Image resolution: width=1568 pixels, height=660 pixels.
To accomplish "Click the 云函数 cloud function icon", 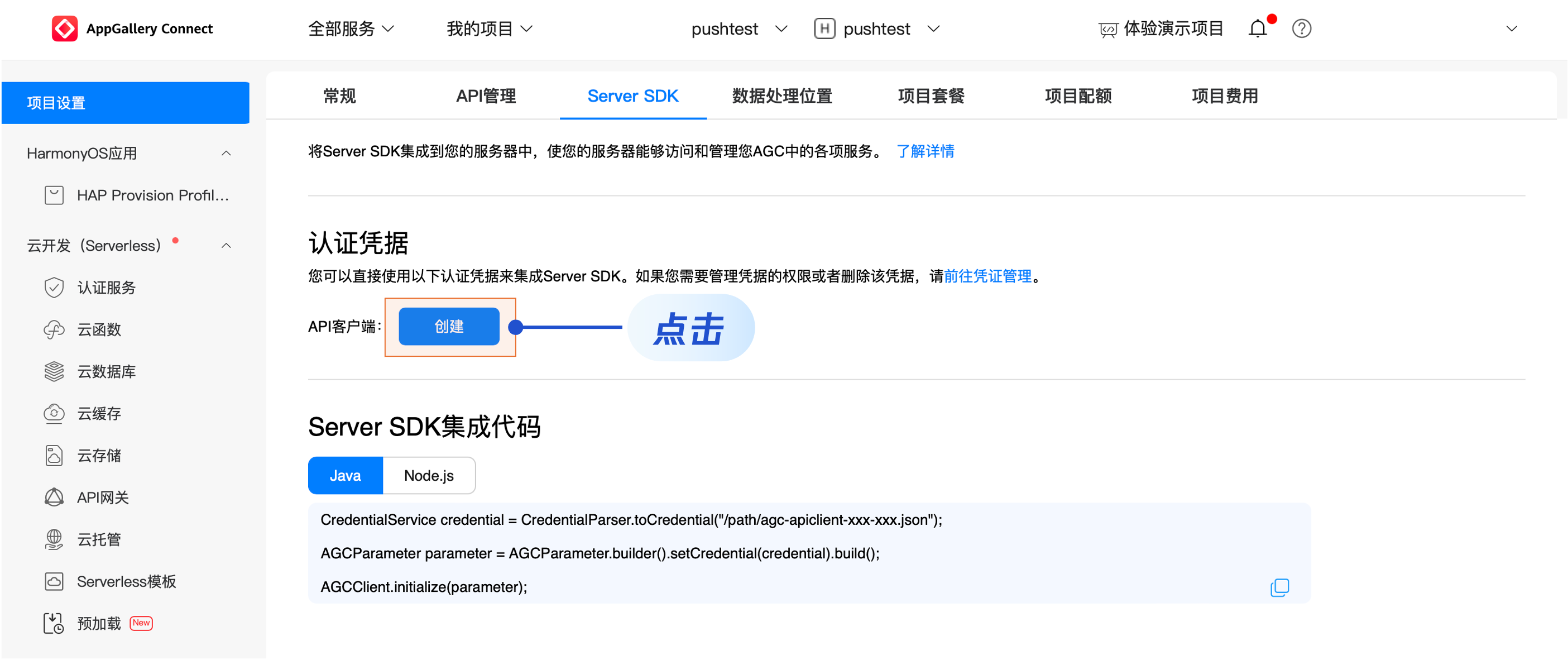I will 54,329.
